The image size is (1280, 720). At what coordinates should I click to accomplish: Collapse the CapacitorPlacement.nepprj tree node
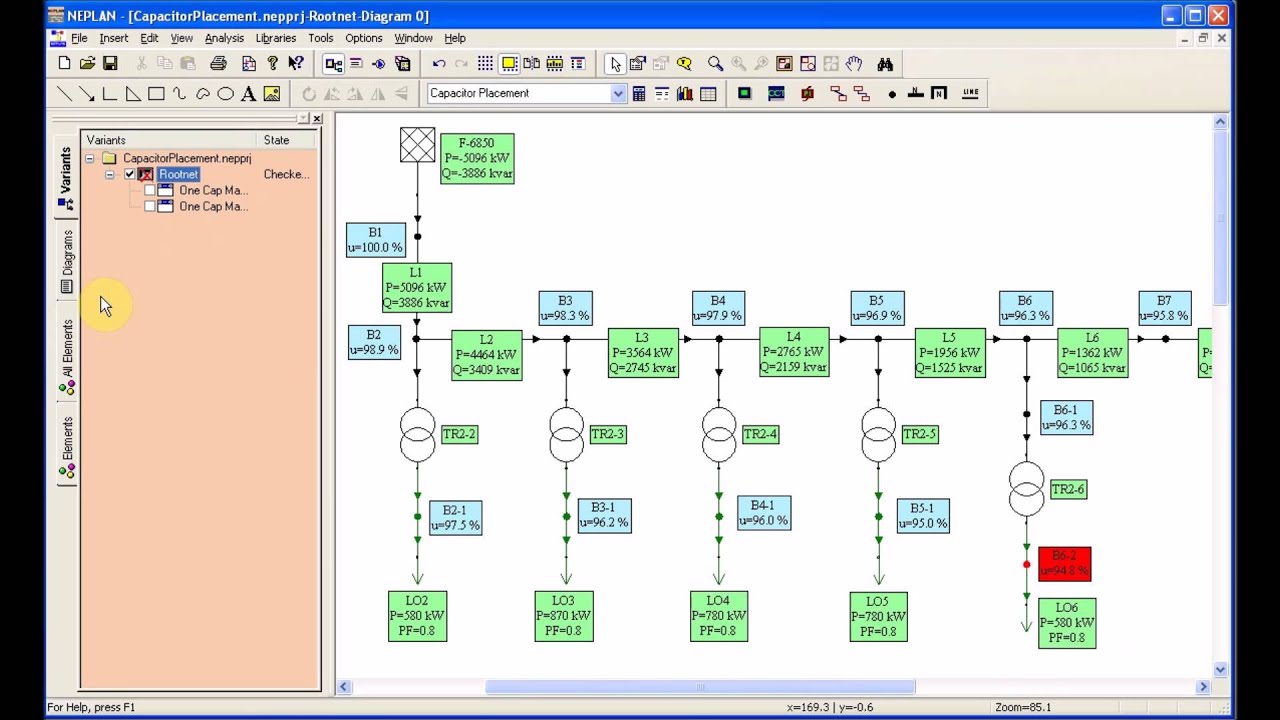[x=90, y=158]
